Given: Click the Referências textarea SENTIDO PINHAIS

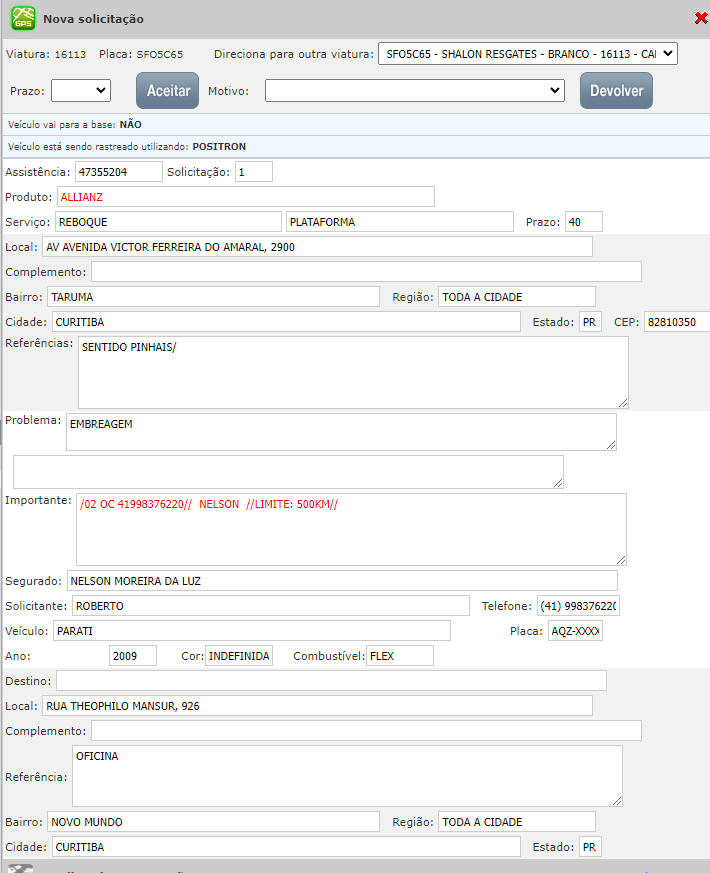Looking at the screenshot, I should 353,372.
